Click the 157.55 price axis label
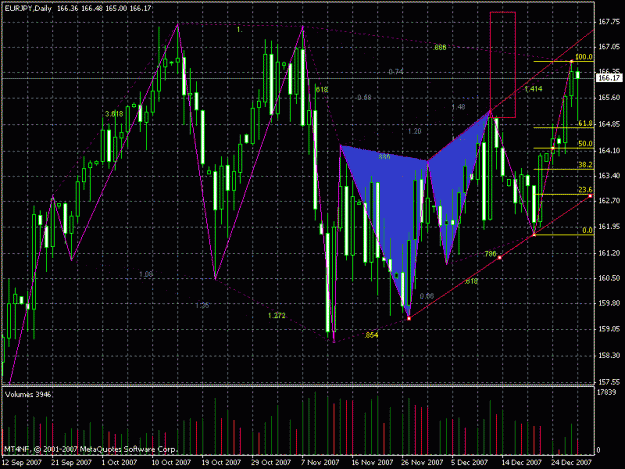The width and height of the screenshot is (625, 469). click(609, 382)
